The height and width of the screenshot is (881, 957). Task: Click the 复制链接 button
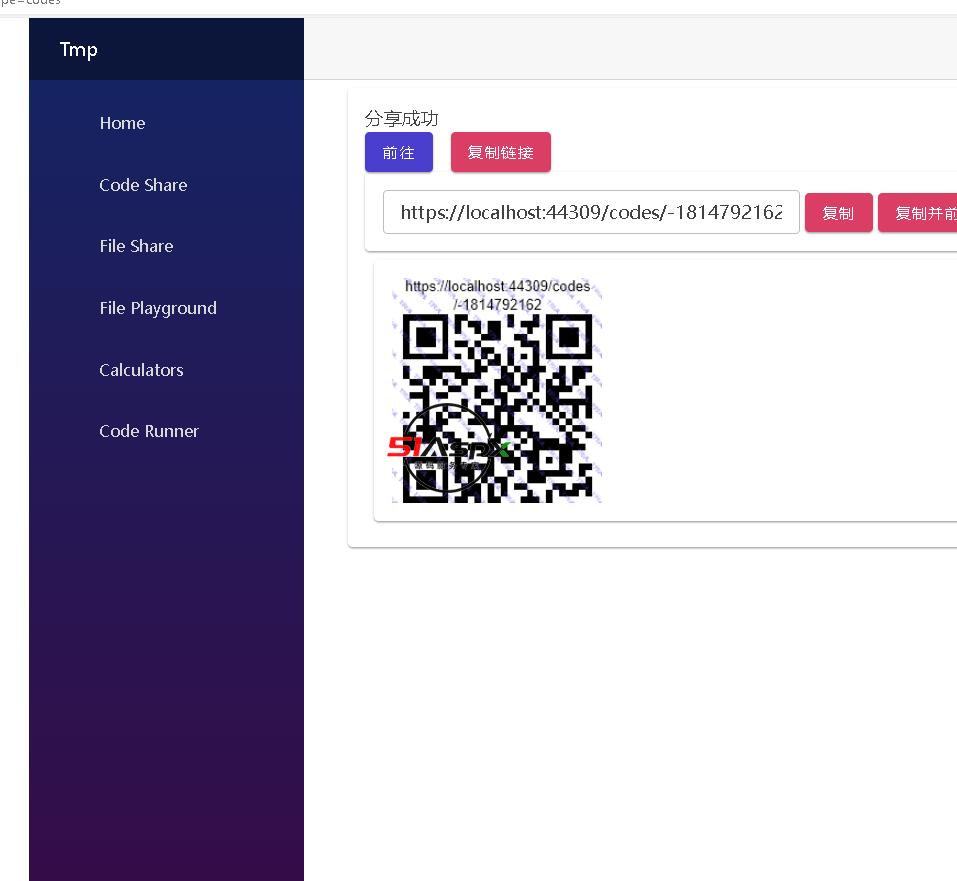[500, 152]
